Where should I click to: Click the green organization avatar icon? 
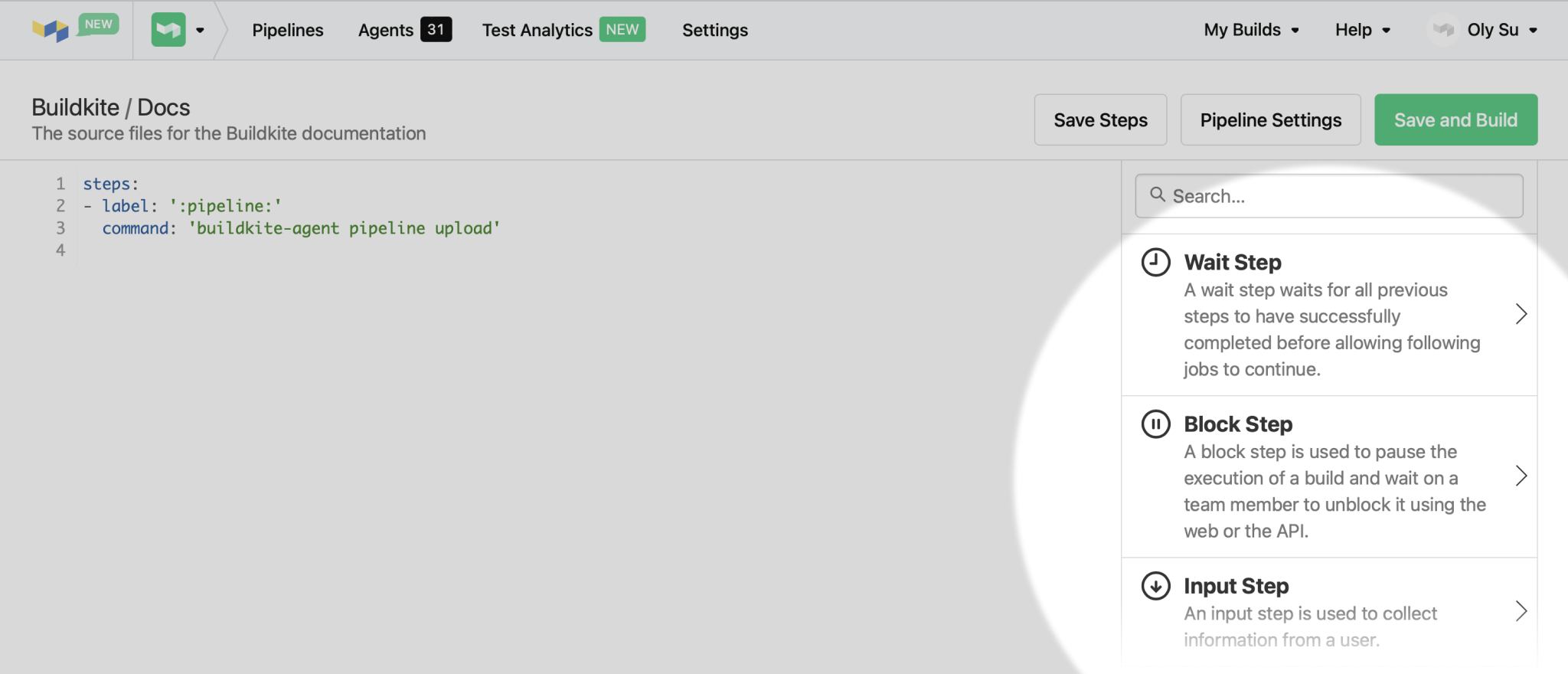(x=168, y=30)
